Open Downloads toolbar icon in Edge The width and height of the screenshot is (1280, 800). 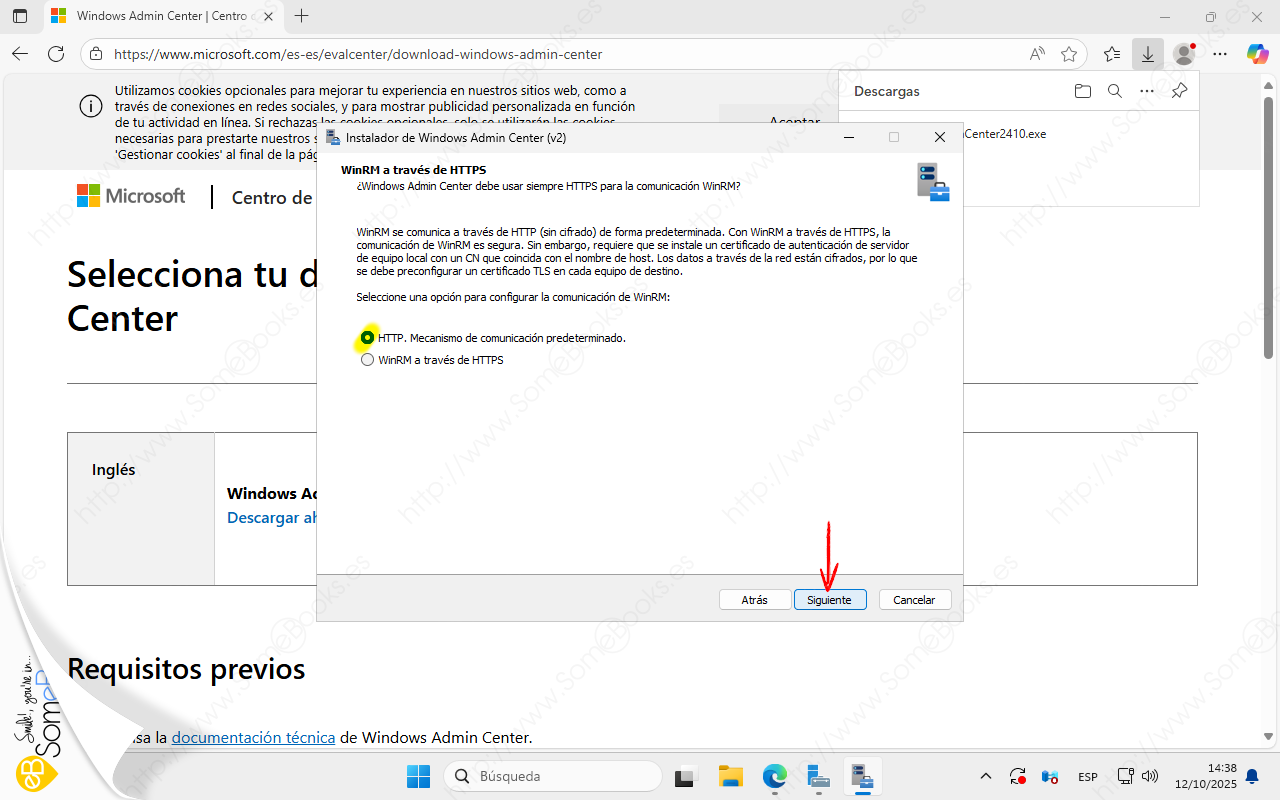tap(1147, 54)
